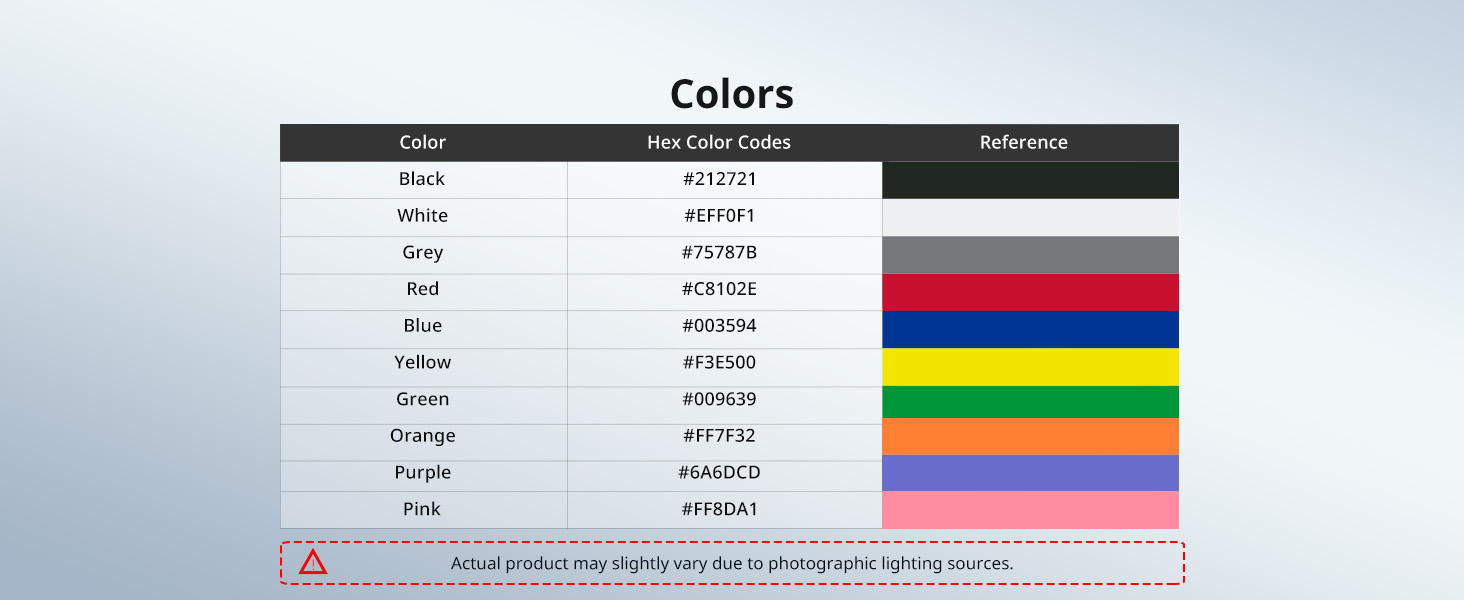Click the Hex Color Codes column header
This screenshot has height=600, width=1464.
coord(719,142)
